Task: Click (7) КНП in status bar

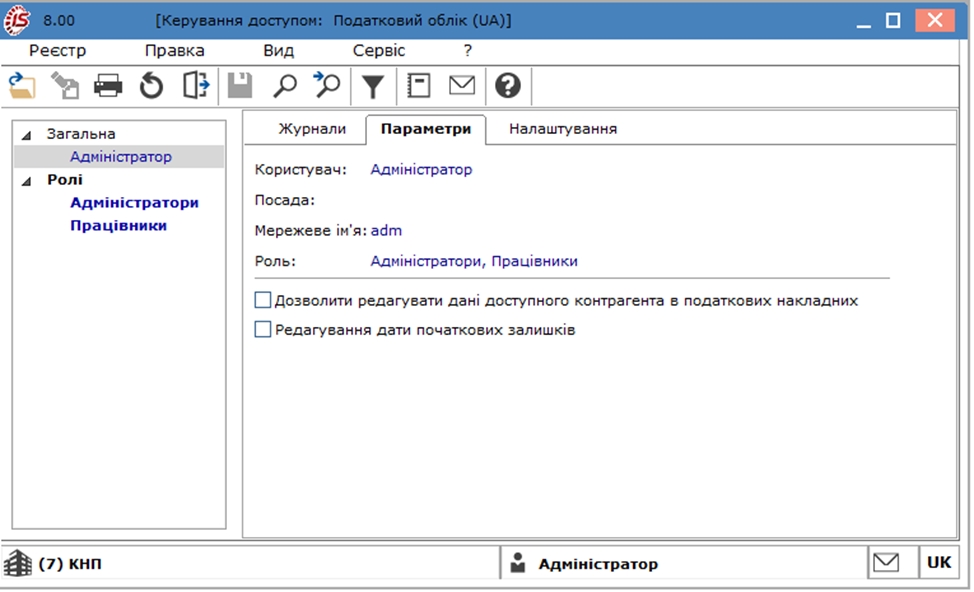Action: tap(70, 563)
